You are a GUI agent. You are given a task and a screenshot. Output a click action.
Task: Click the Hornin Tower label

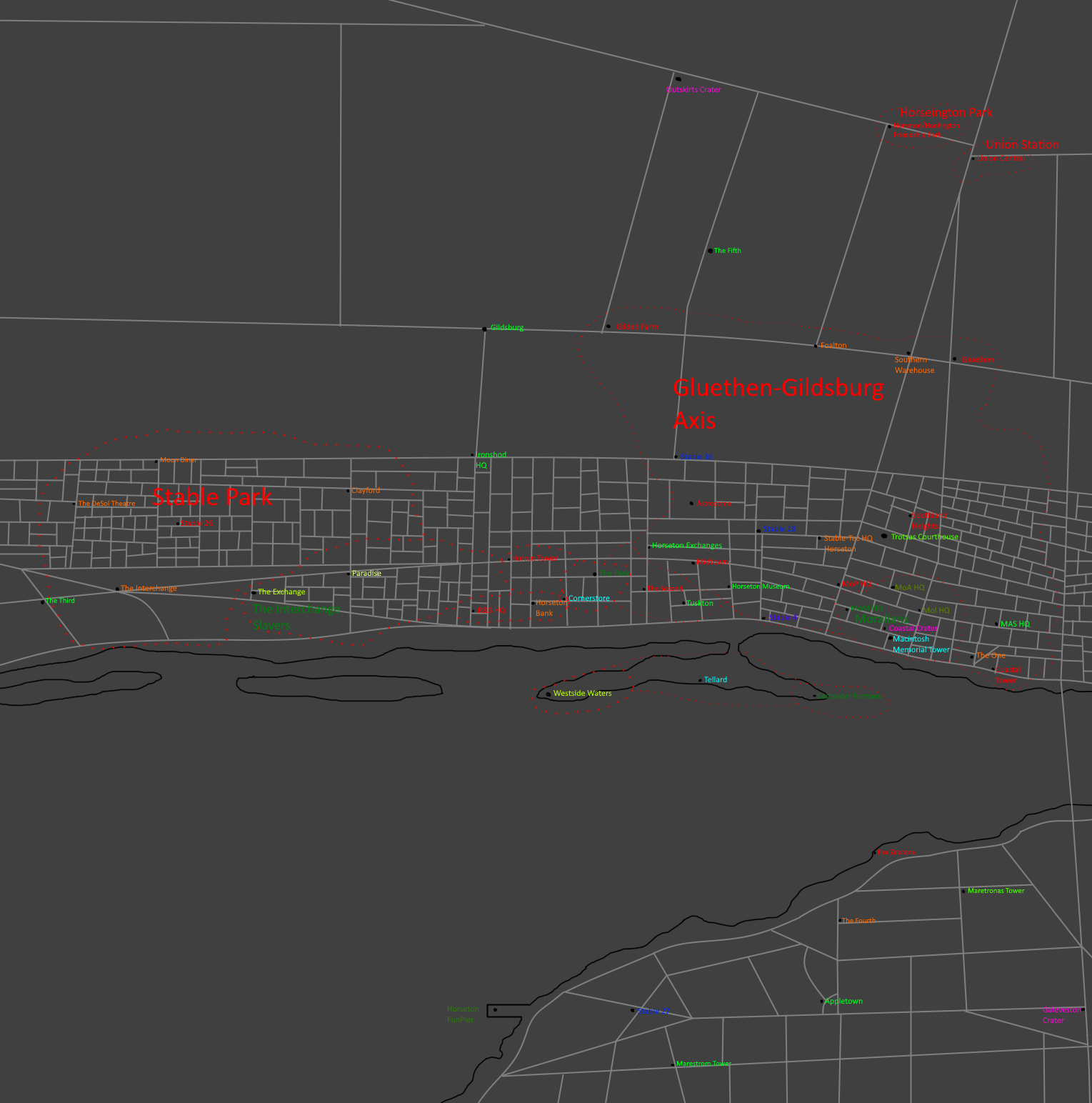pyautogui.click(x=535, y=559)
